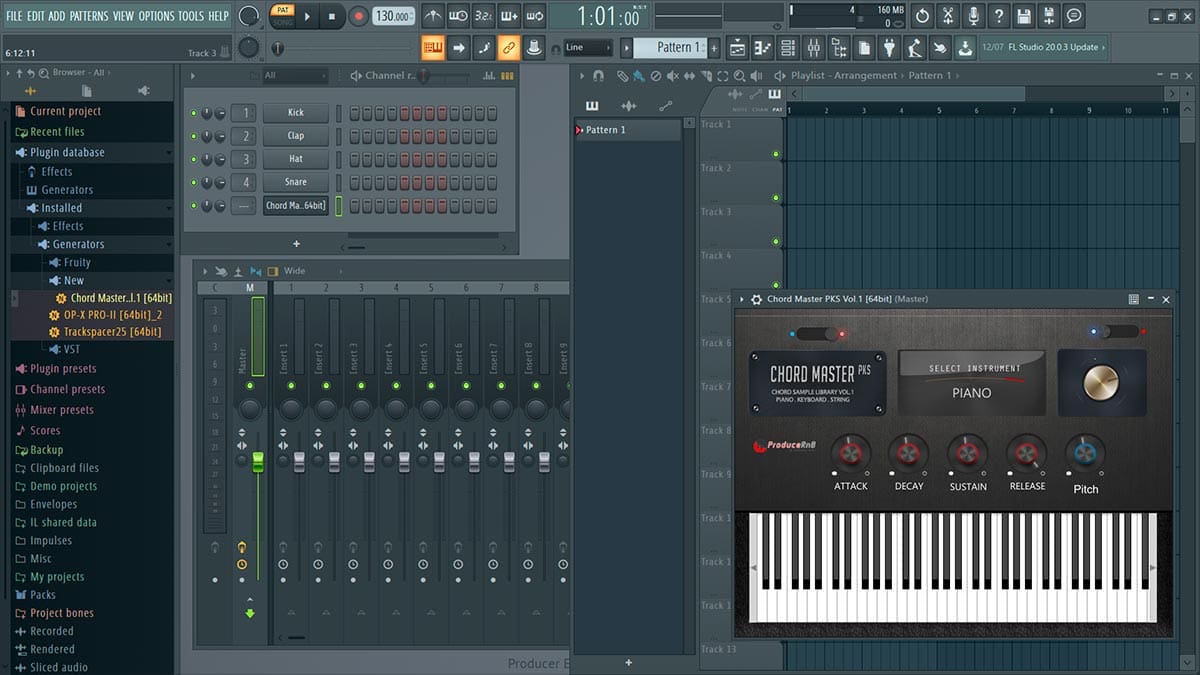Open the Snare channel button
1200x675 pixels.
(296, 182)
